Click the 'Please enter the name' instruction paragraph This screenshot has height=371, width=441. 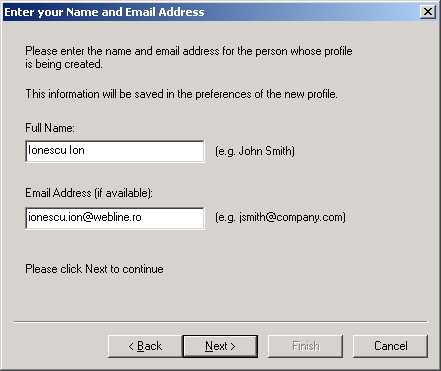189,57
